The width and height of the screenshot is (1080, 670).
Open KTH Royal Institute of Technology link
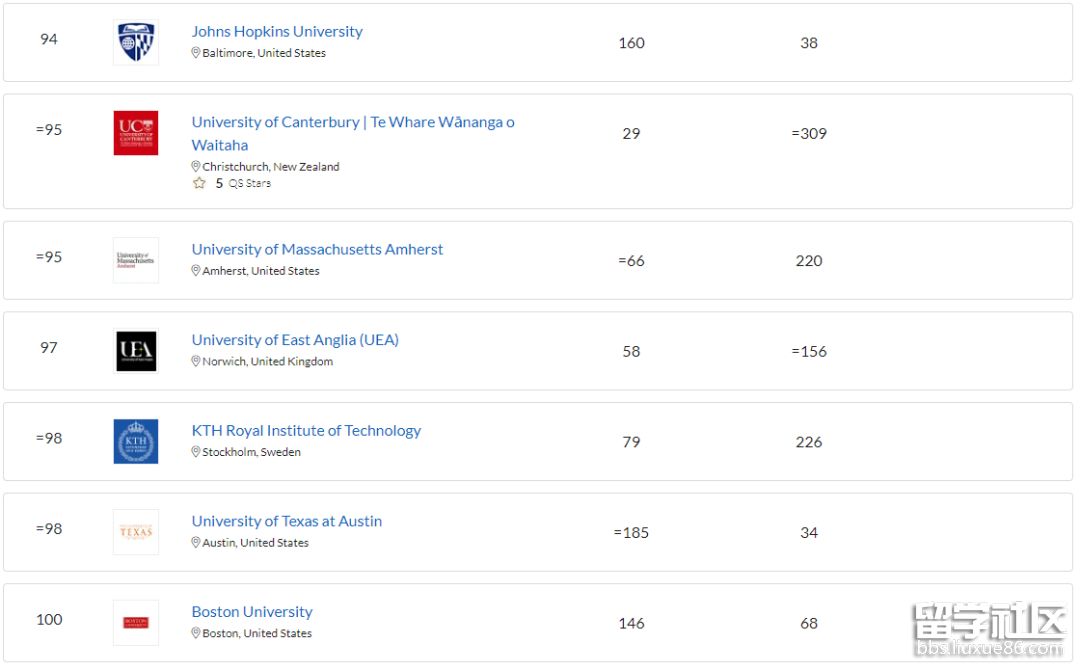(x=306, y=430)
